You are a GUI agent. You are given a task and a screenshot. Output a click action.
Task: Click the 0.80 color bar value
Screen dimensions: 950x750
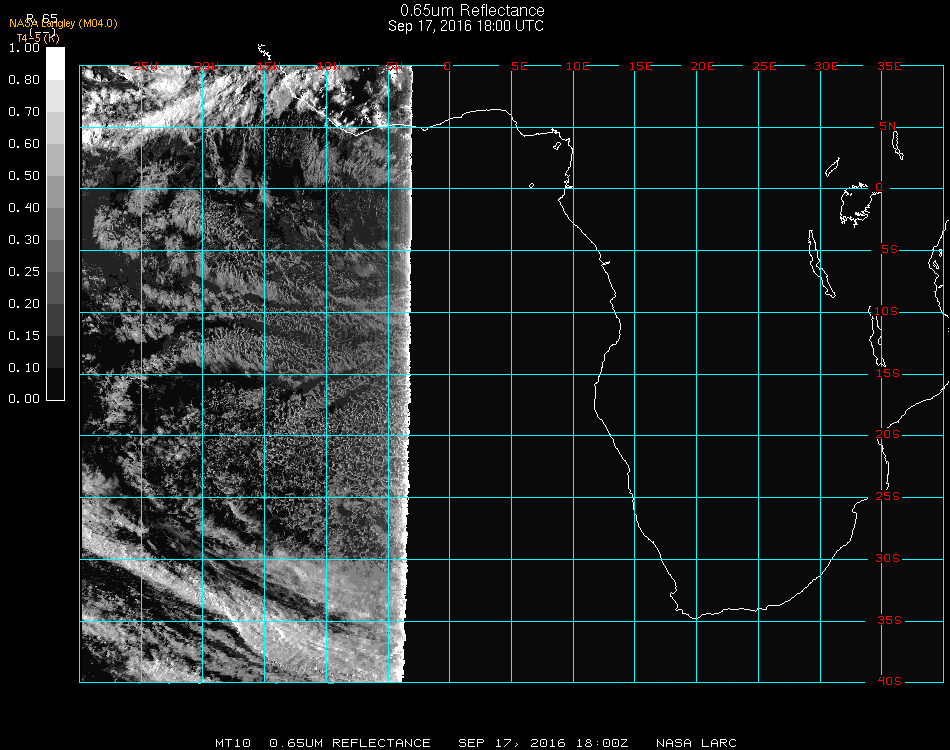[24, 80]
